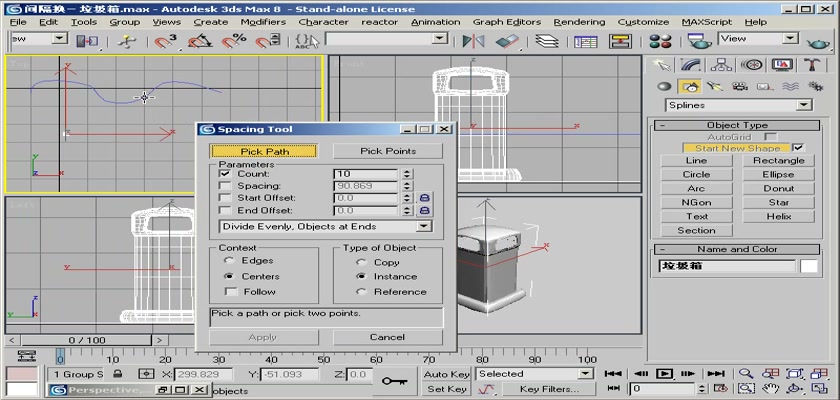Toggle the Percent Snap icon
This screenshot has width=840, height=400.
pyautogui.click(x=234, y=41)
